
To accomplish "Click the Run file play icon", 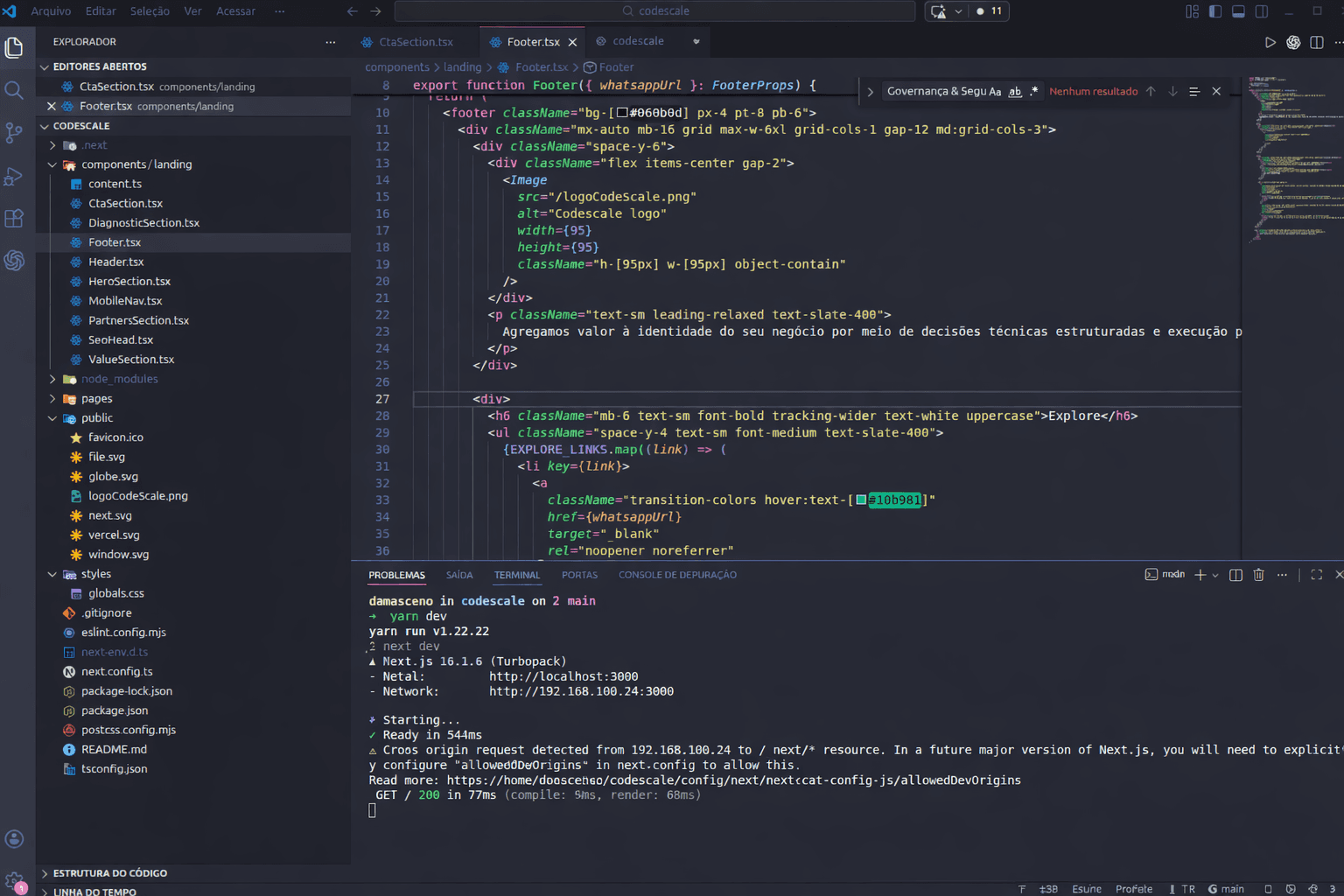I will click(x=1270, y=42).
